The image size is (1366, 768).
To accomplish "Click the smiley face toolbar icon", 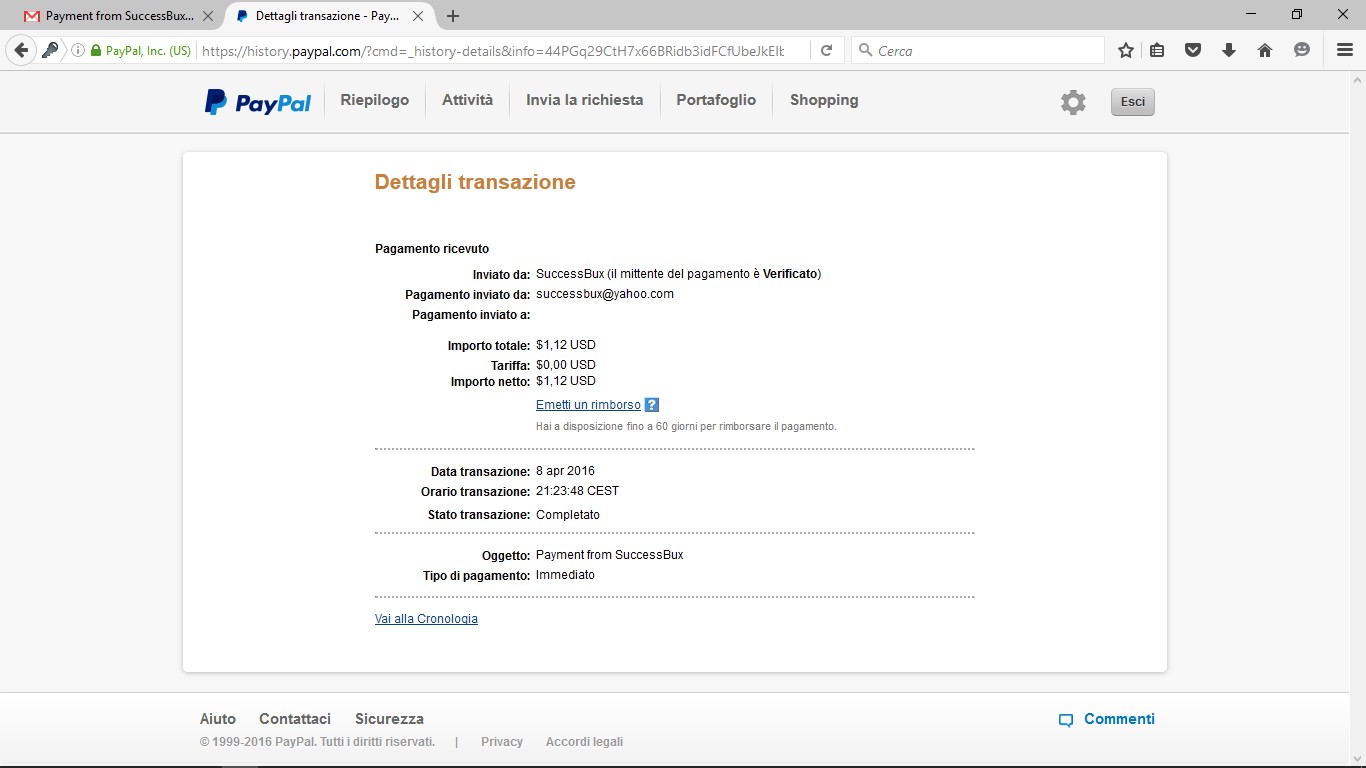I will coord(1301,50).
